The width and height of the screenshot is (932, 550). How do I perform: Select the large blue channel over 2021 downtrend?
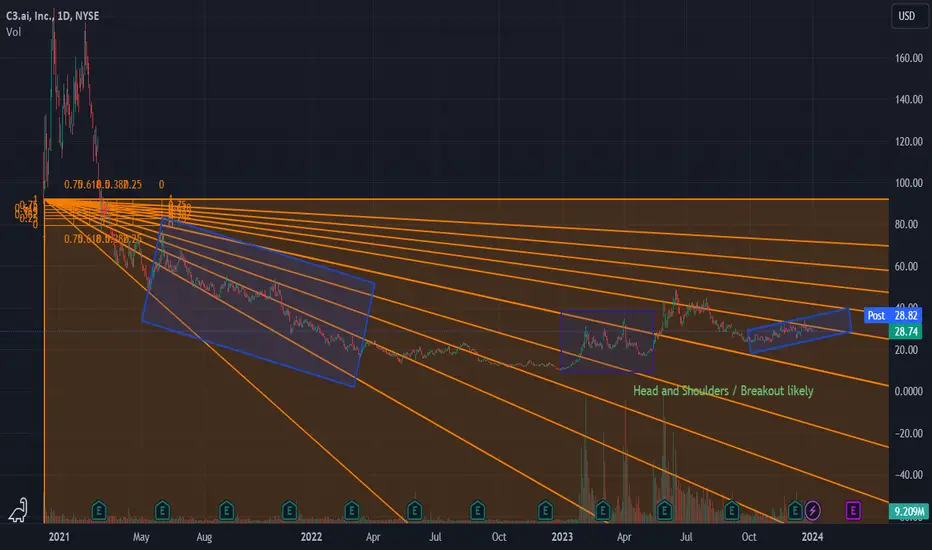coord(259,302)
